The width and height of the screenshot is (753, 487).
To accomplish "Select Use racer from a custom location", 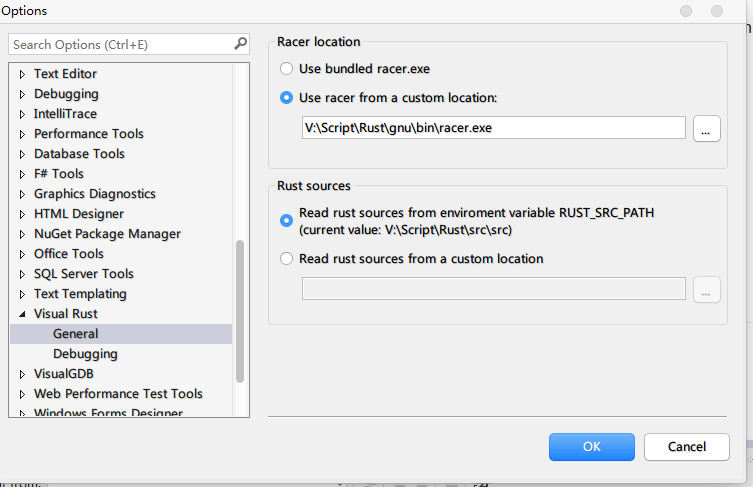I will pyautogui.click(x=287, y=98).
